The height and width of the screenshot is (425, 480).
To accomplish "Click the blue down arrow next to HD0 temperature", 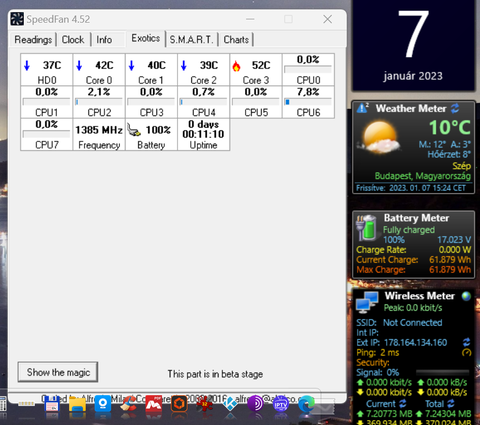I will (27, 65).
